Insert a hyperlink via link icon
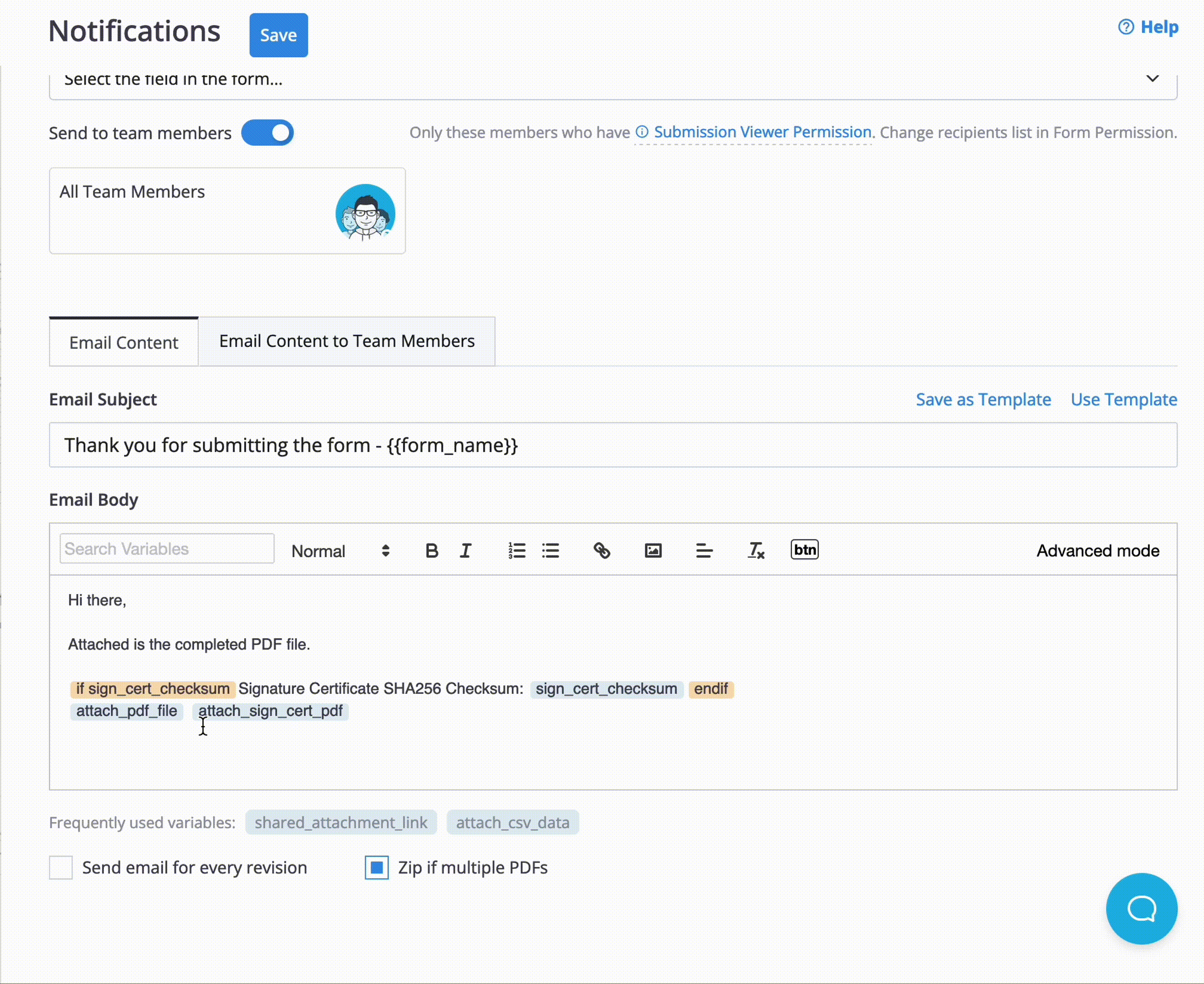The image size is (1204, 984). click(602, 550)
